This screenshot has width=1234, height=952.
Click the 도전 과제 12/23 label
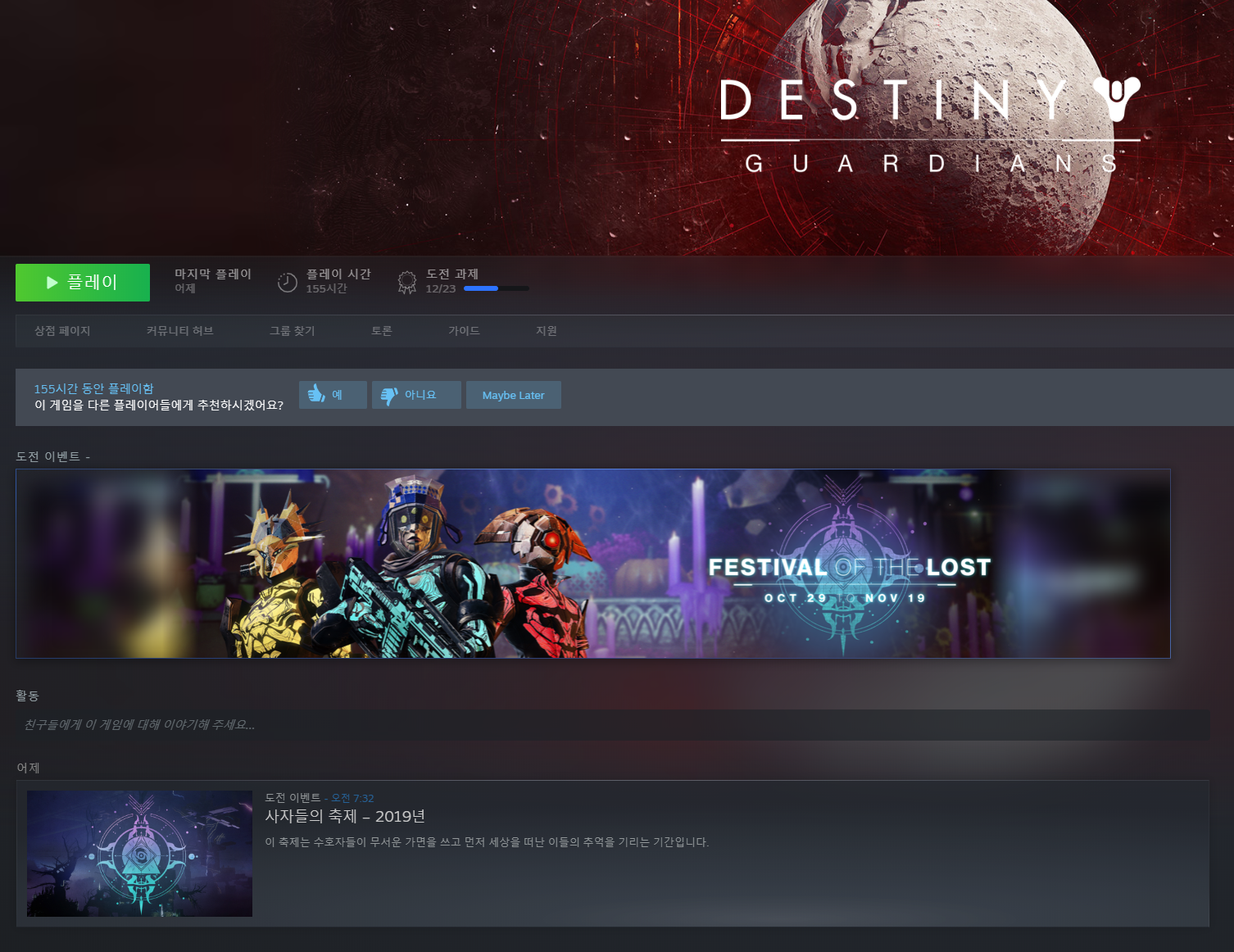click(451, 281)
